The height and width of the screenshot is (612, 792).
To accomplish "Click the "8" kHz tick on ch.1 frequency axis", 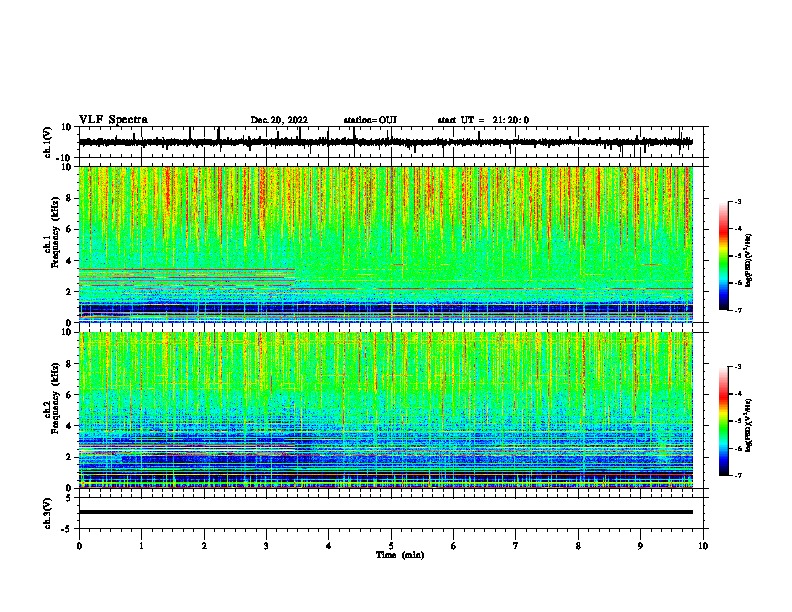I will coord(69,198).
